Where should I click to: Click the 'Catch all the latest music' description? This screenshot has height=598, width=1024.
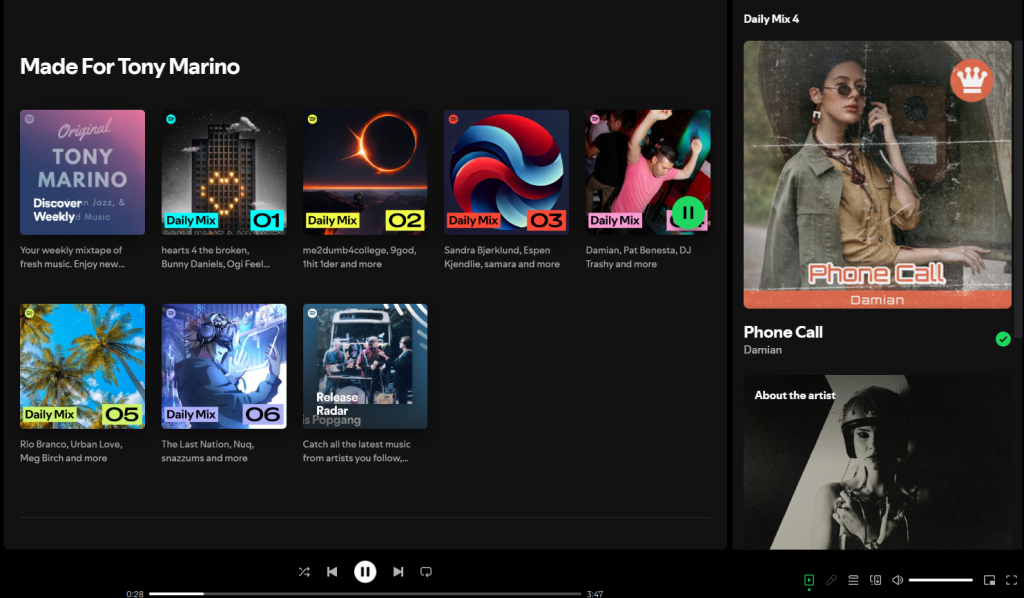tap(357, 451)
